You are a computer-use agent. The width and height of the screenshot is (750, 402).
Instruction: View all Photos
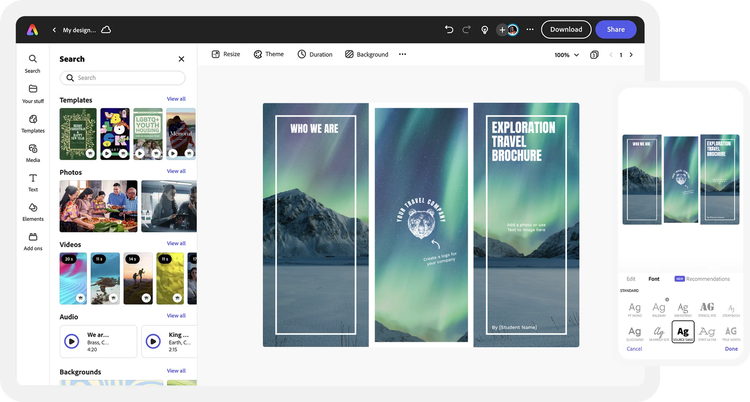pos(176,171)
